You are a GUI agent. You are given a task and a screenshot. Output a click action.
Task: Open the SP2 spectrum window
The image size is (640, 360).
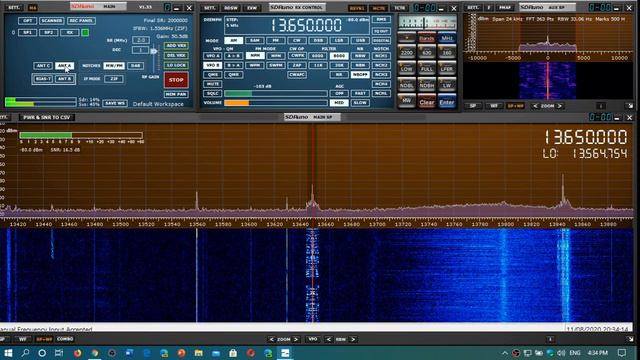click(x=49, y=32)
